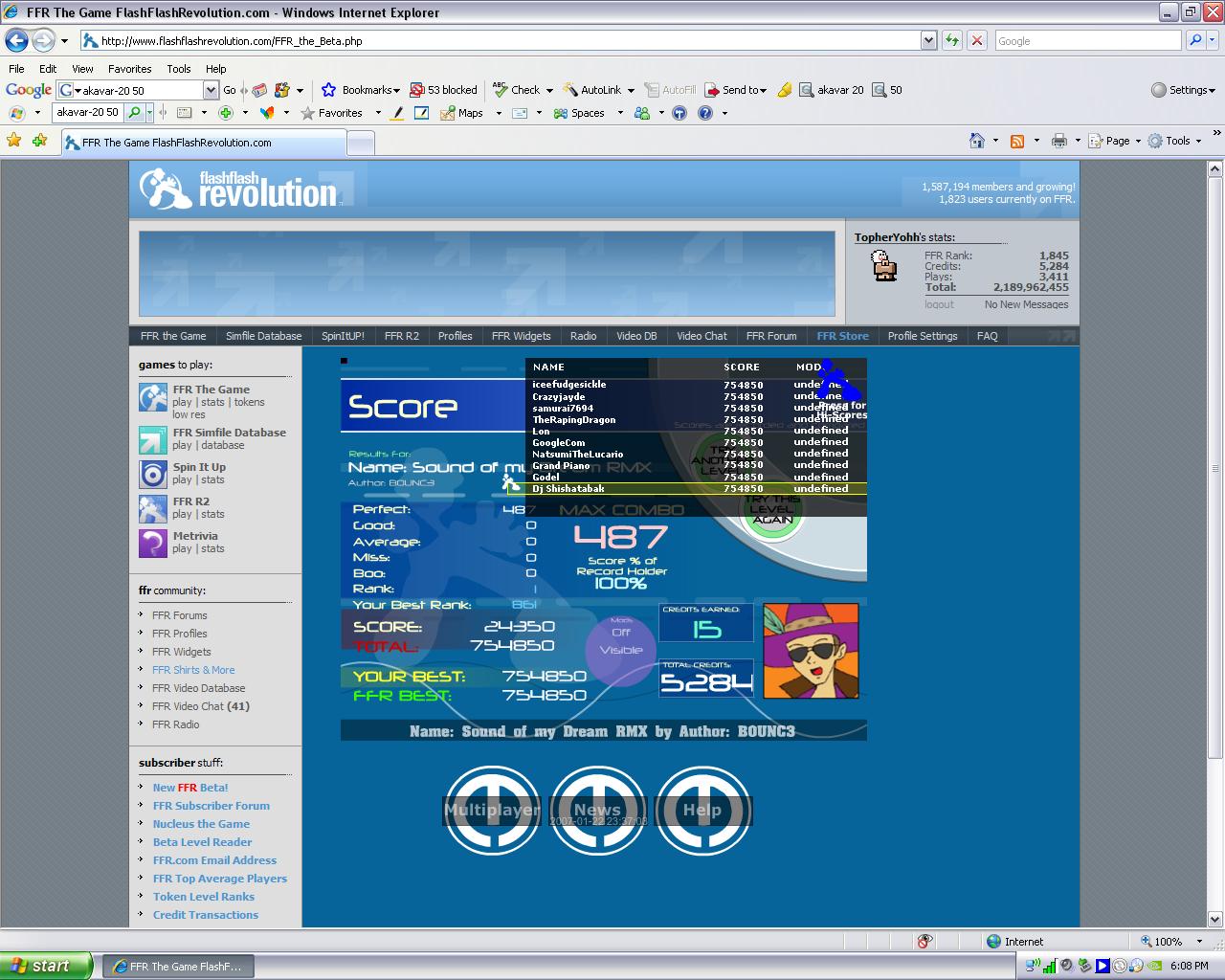Open the Metrivia question mark icon
The width and height of the screenshot is (1225, 980).
pos(153,544)
